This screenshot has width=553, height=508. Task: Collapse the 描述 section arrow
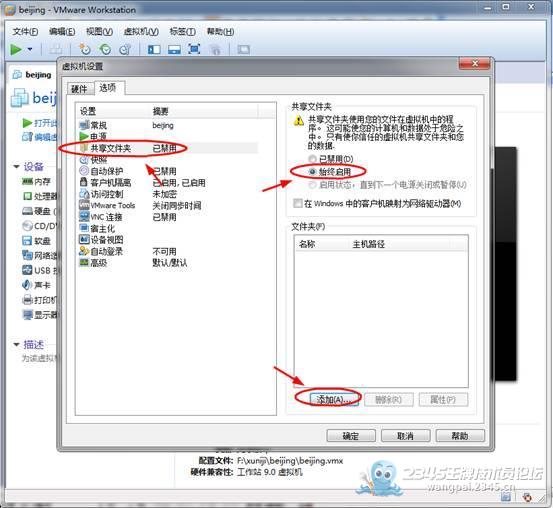click(16, 344)
